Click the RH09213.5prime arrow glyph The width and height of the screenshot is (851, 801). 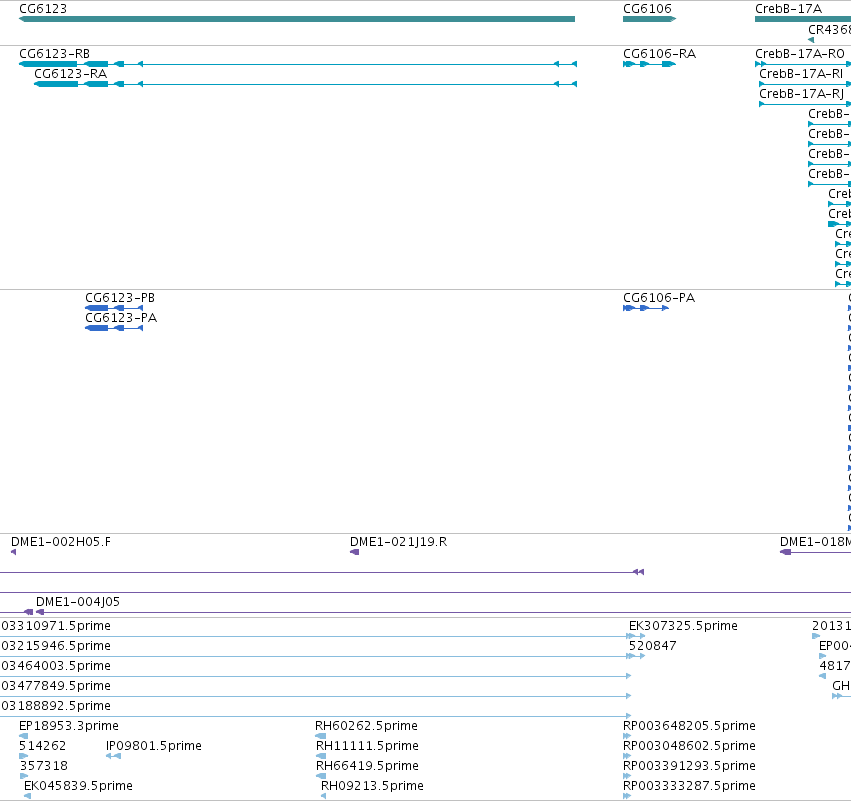pyautogui.click(x=323, y=796)
